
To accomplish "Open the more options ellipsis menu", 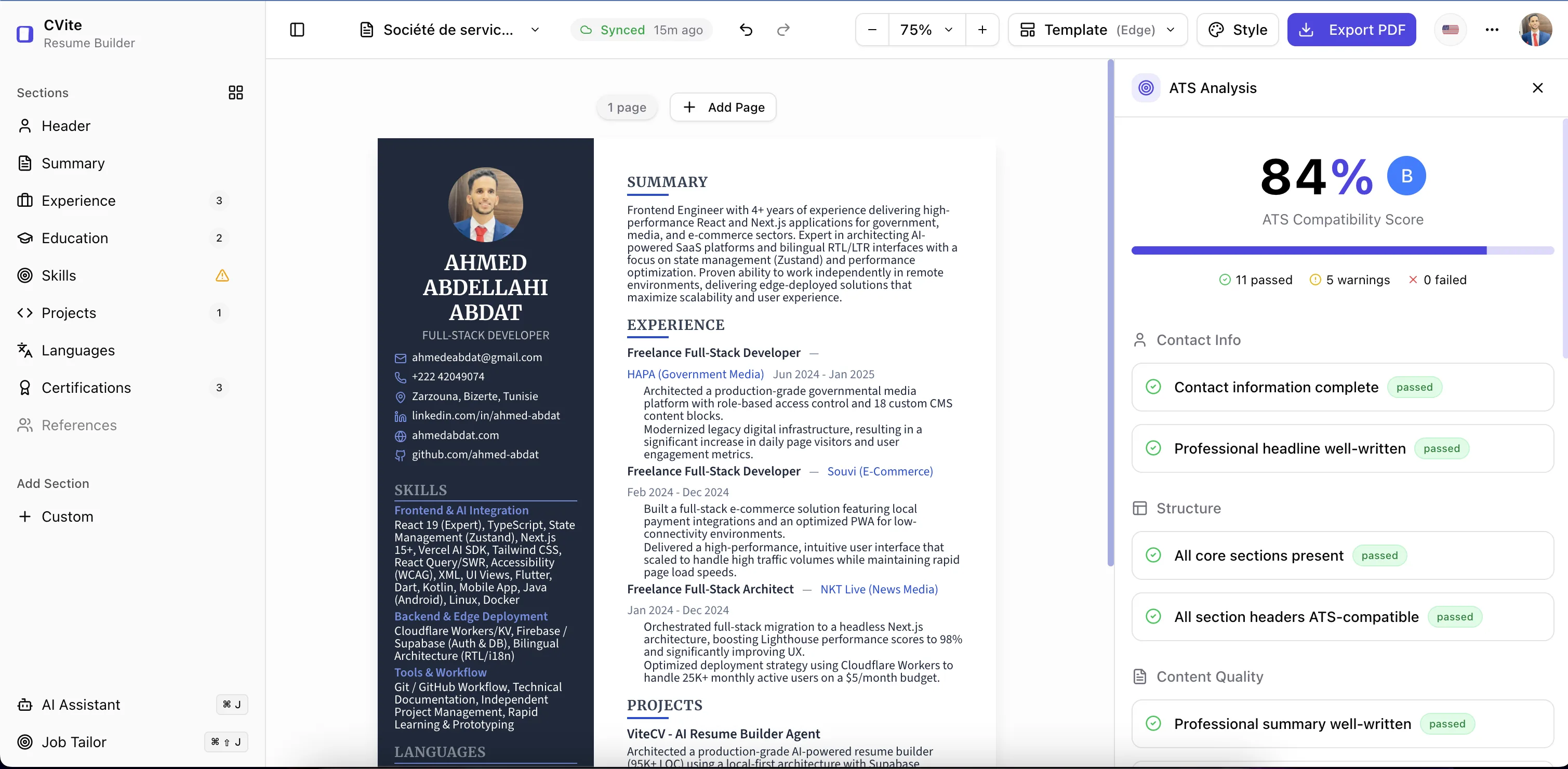I will point(1492,29).
